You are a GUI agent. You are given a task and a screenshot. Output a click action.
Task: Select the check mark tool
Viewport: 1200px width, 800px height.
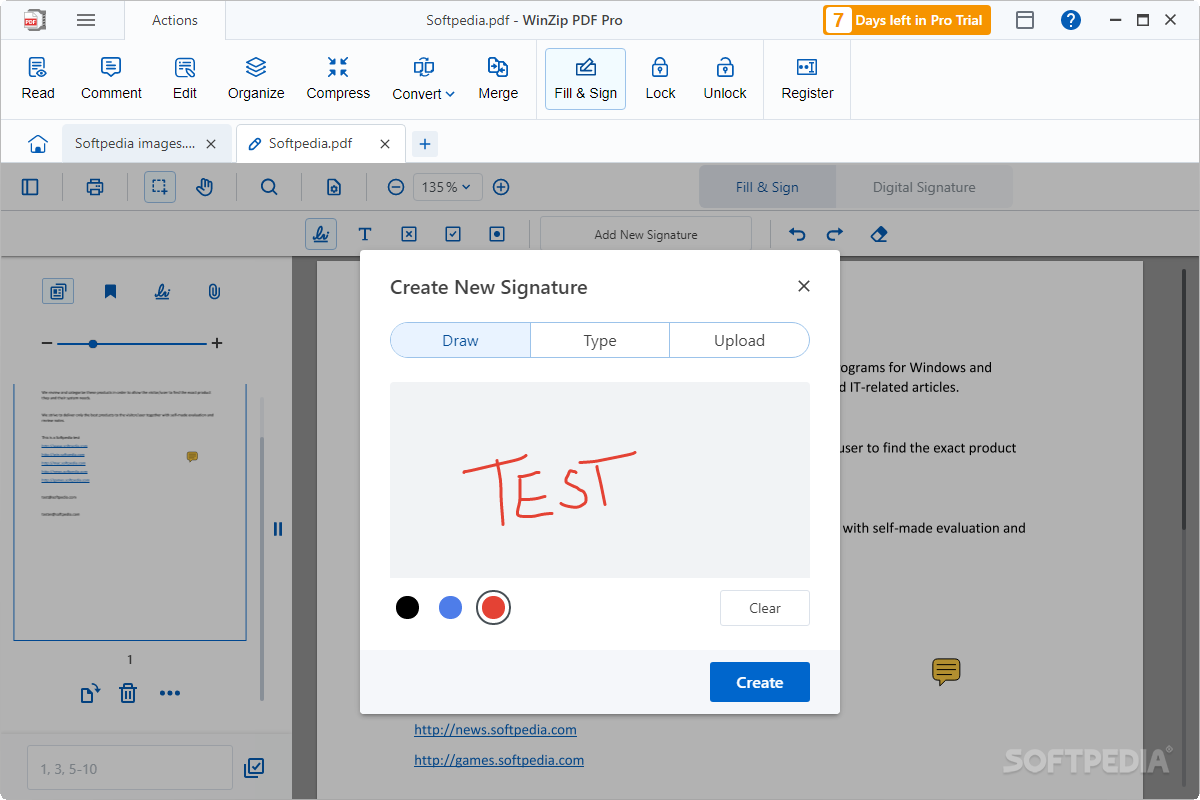click(453, 234)
